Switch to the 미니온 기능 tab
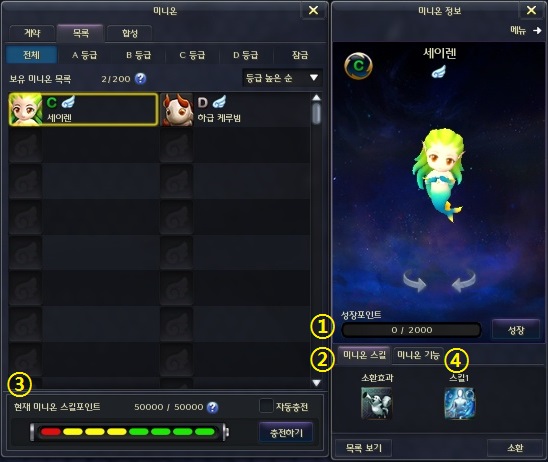Screen dimensions: 548x462 pos(418,355)
